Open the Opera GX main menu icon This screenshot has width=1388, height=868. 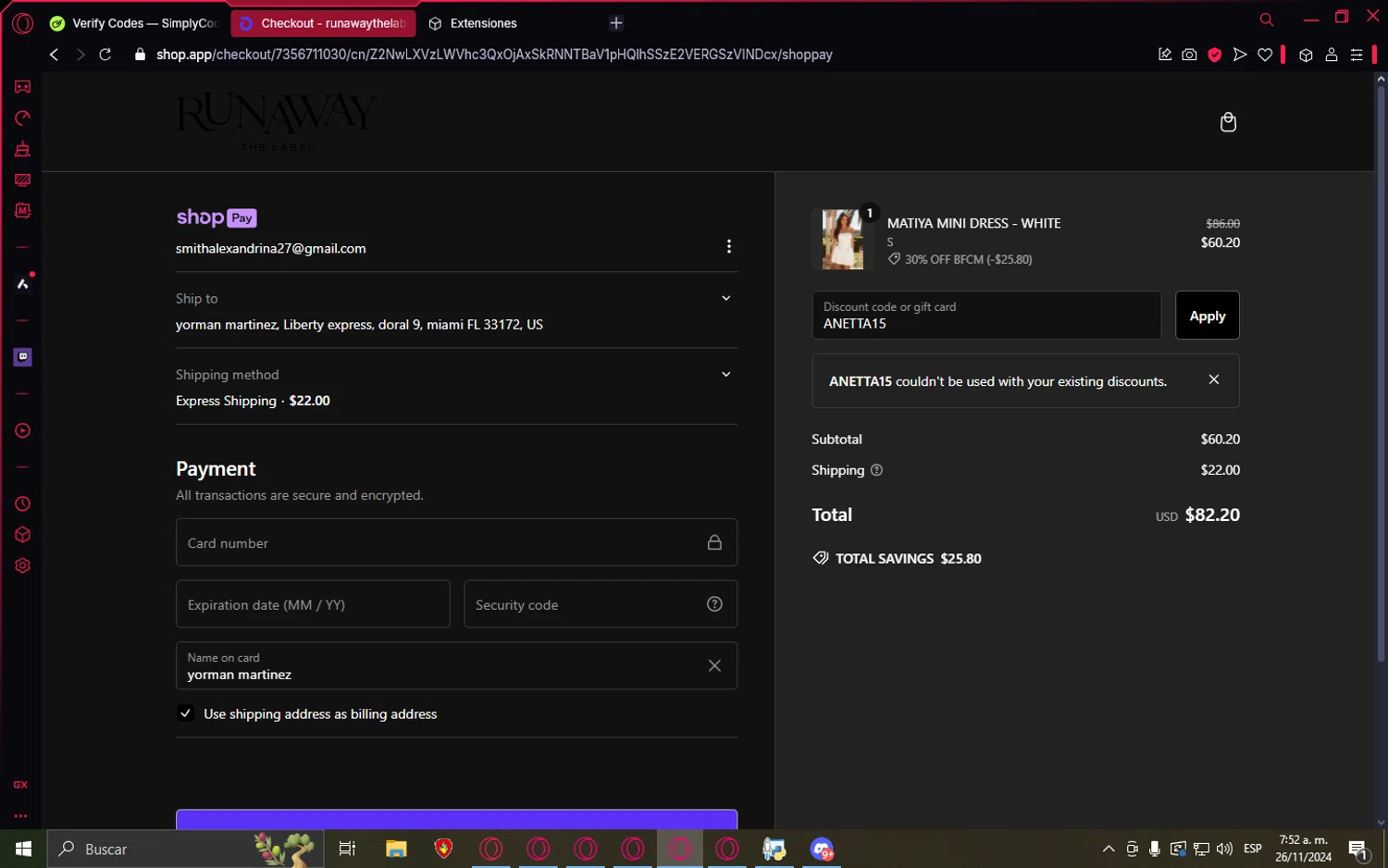pos(22,23)
